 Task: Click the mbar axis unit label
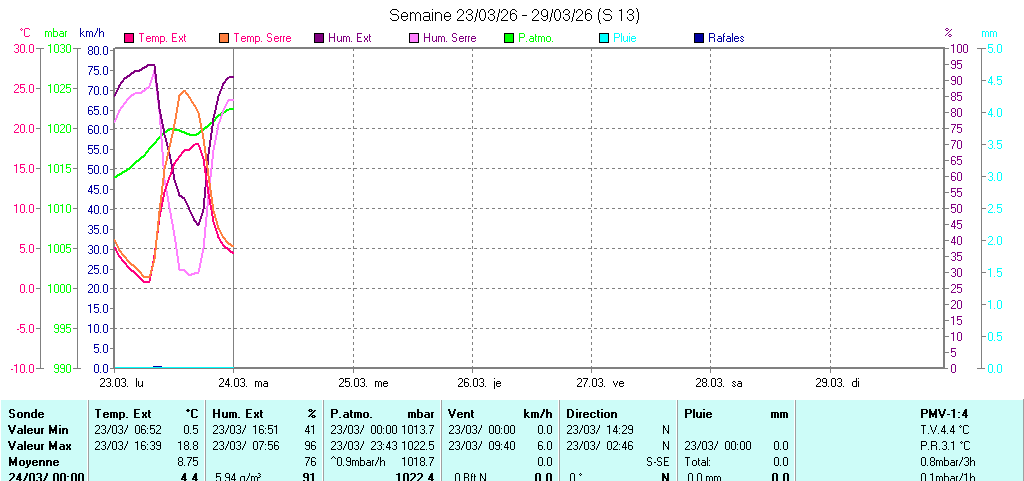click(x=55, y=33)
